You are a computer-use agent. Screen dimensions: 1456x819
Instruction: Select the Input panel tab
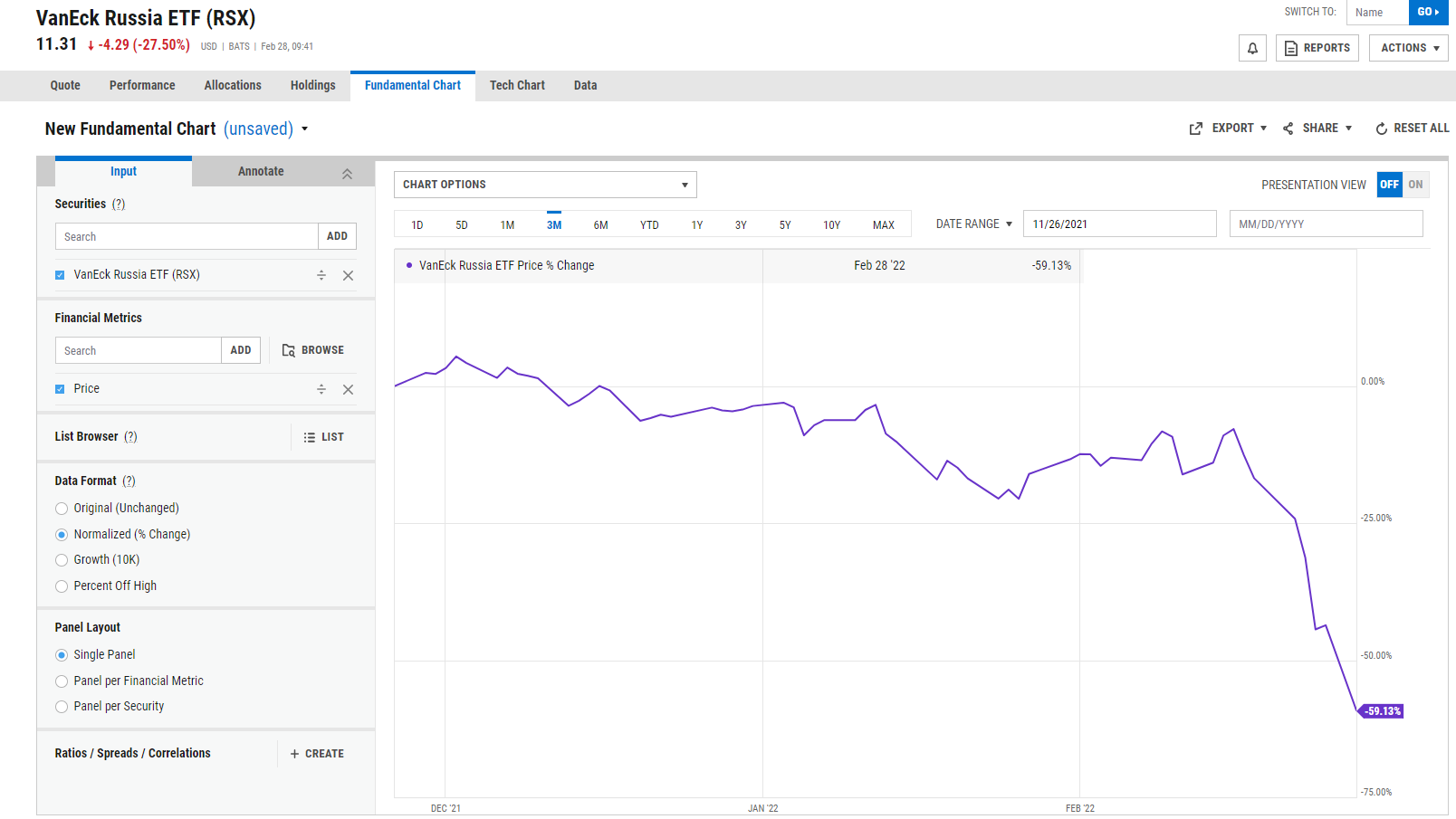click(x=123, y=172)
